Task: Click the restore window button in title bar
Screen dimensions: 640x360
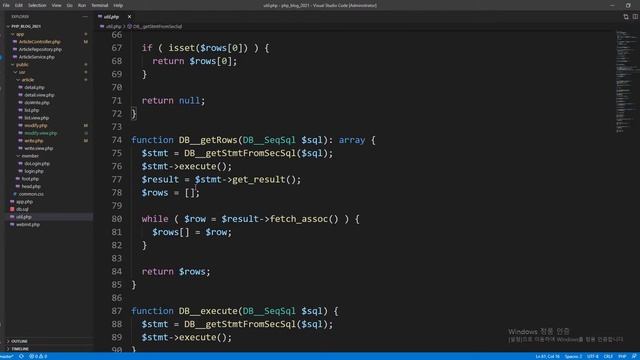Action: pyautogui.click(x=628, y=5)
